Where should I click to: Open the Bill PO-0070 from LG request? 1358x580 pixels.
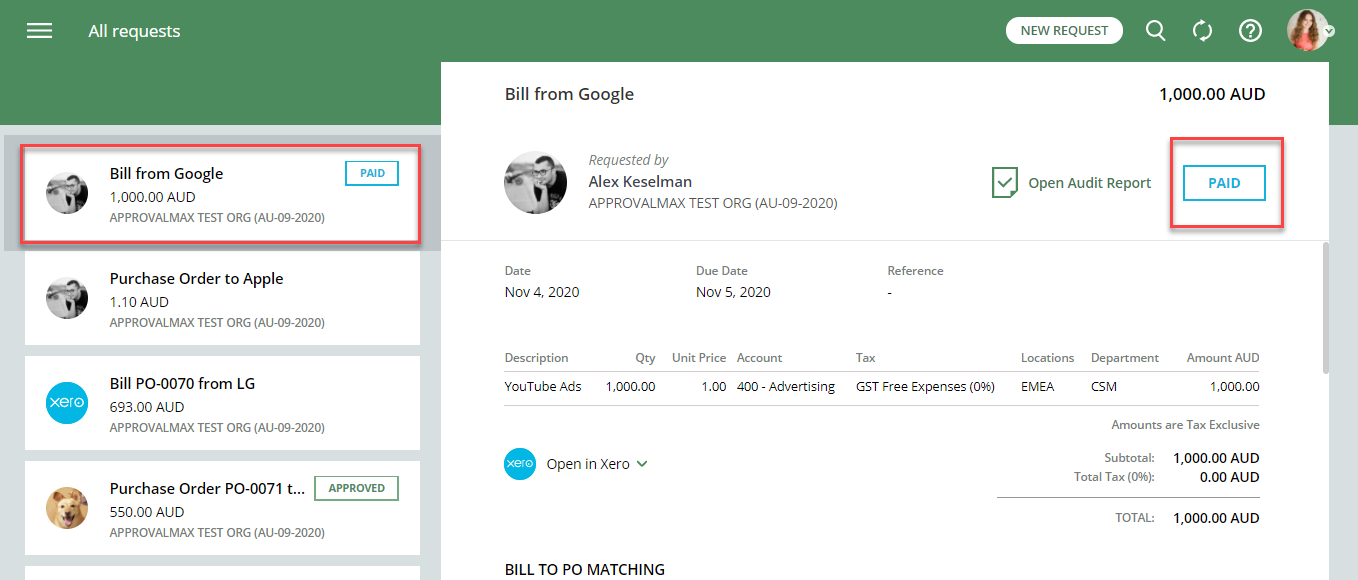tap(222, 403)
